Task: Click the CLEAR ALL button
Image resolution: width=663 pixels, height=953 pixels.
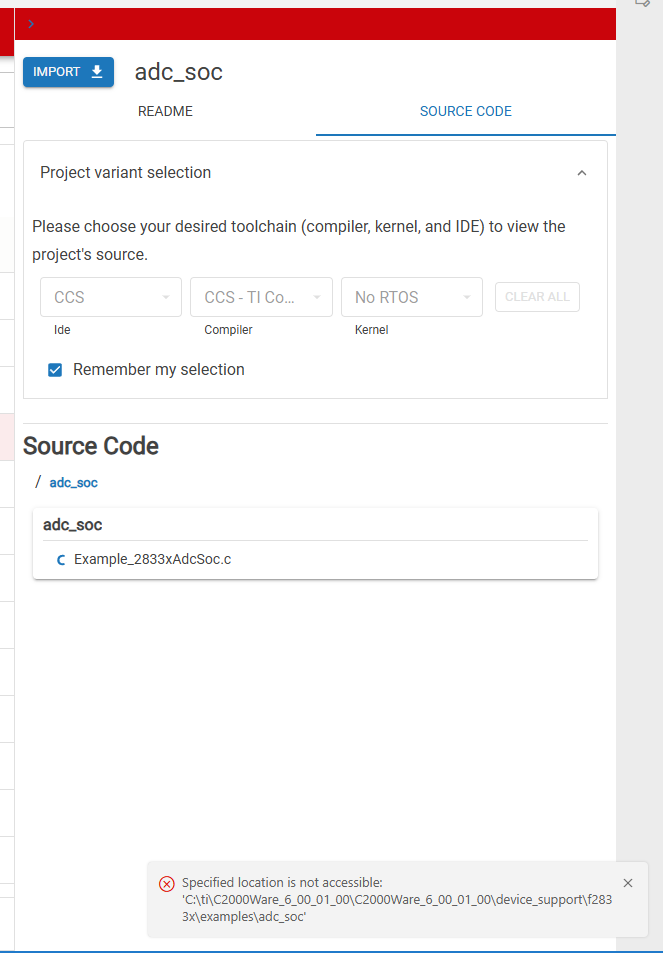Action: point(537,297)
